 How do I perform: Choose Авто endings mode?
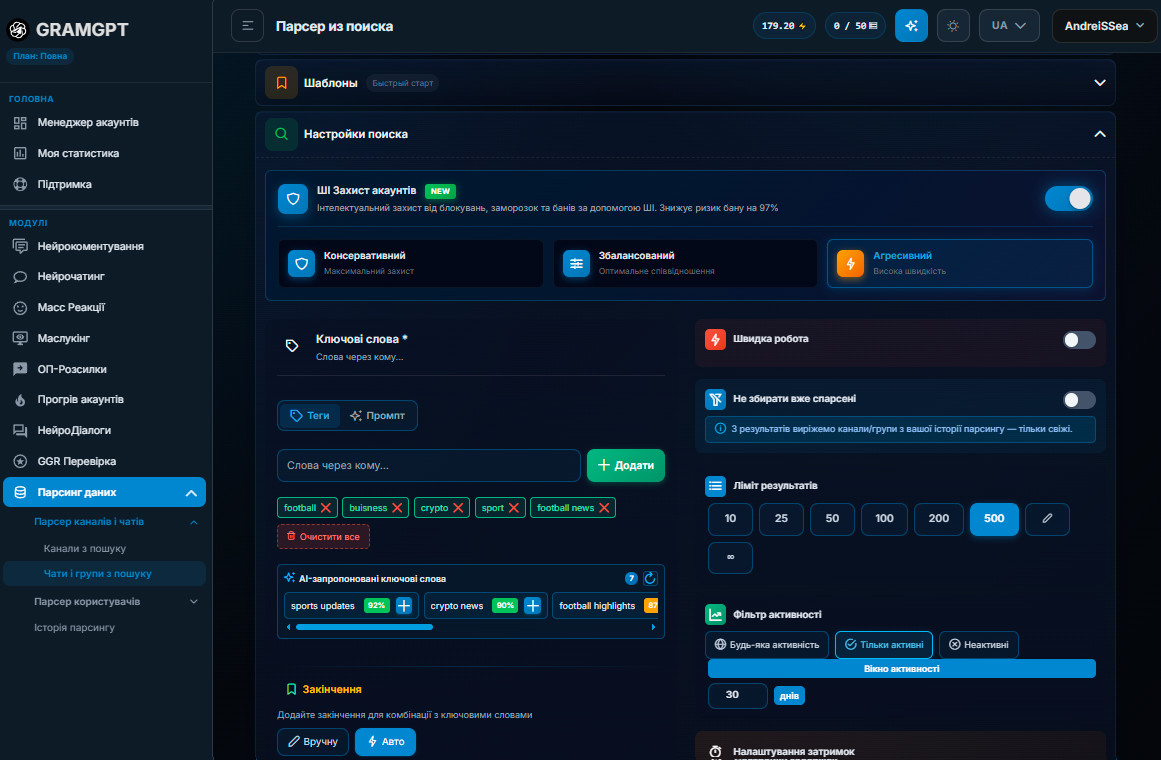click(x=385, y=741)
